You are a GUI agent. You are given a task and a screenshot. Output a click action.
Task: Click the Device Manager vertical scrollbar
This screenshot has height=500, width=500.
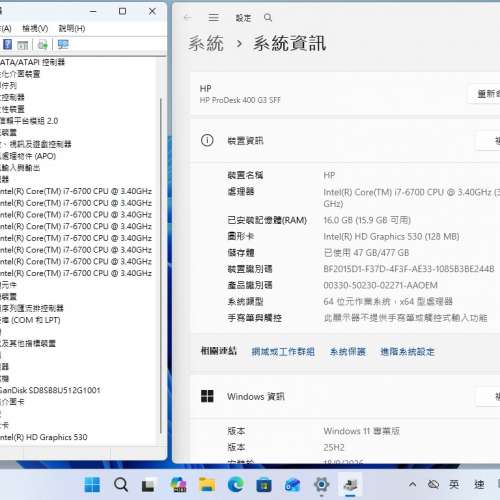pyautogui.click(x=161, y=265)
